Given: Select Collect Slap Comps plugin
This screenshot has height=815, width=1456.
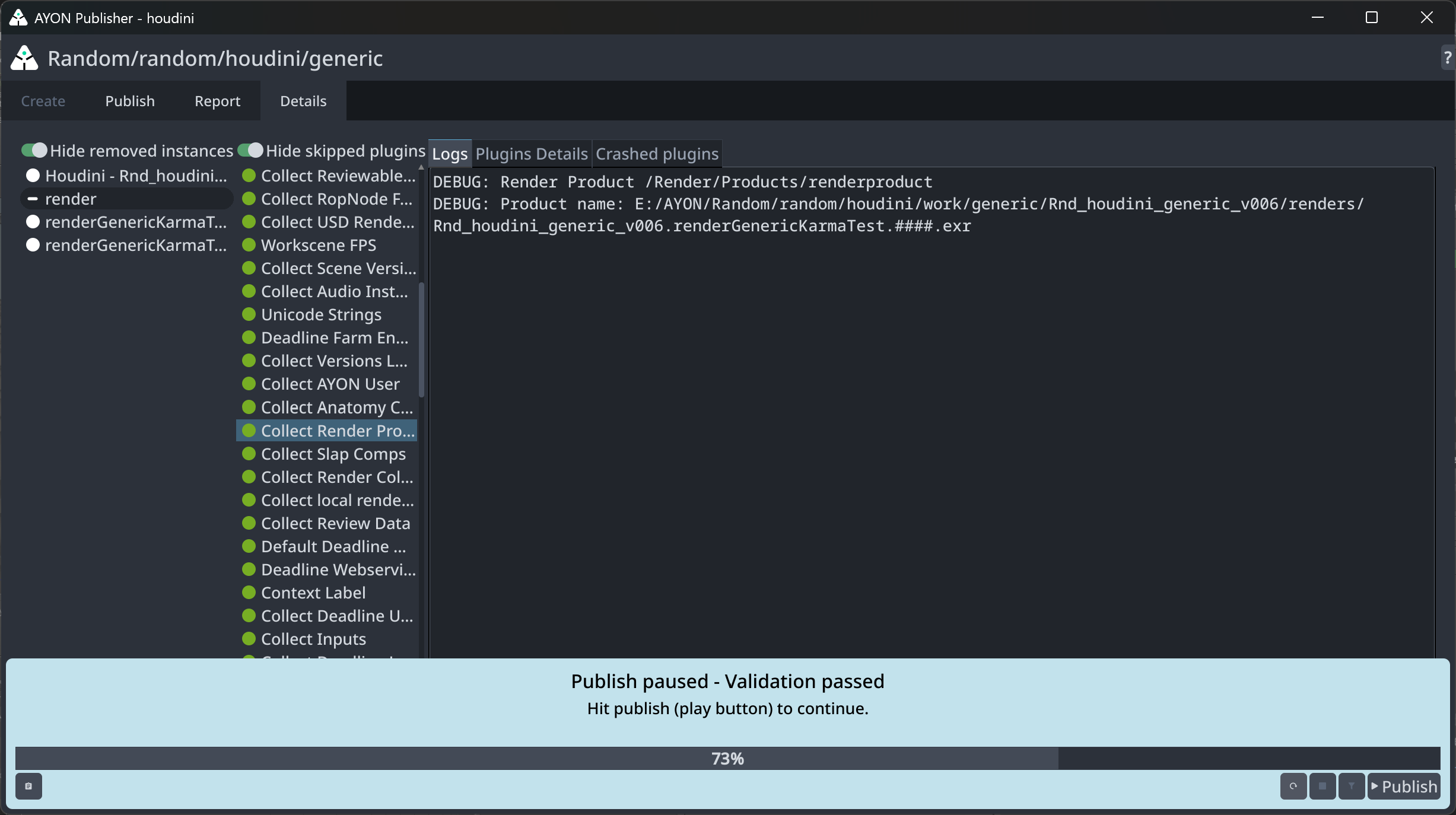Looking at the screenshot, I should [x=327, y=454].
